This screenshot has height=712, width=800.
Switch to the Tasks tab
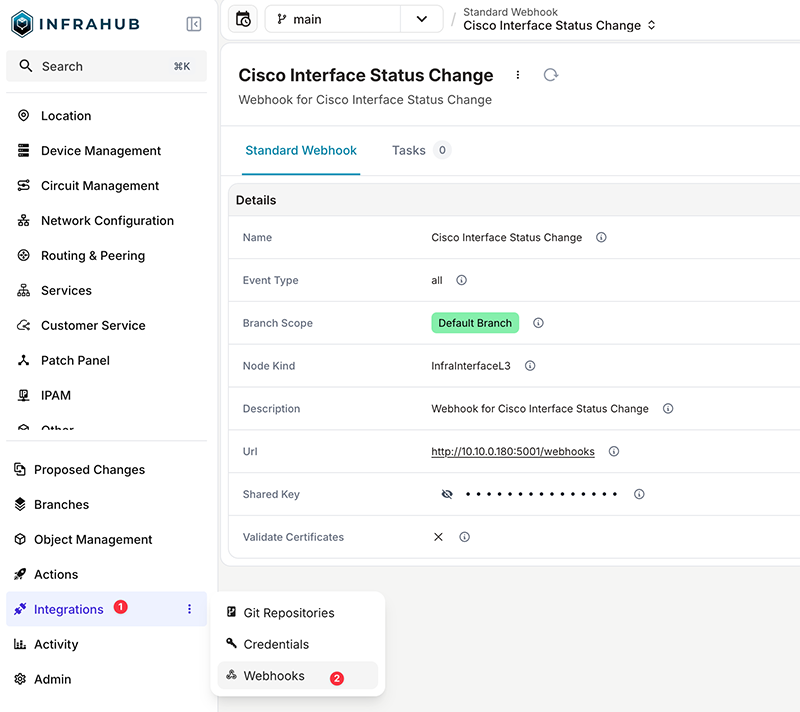click(x=409, y=150)
